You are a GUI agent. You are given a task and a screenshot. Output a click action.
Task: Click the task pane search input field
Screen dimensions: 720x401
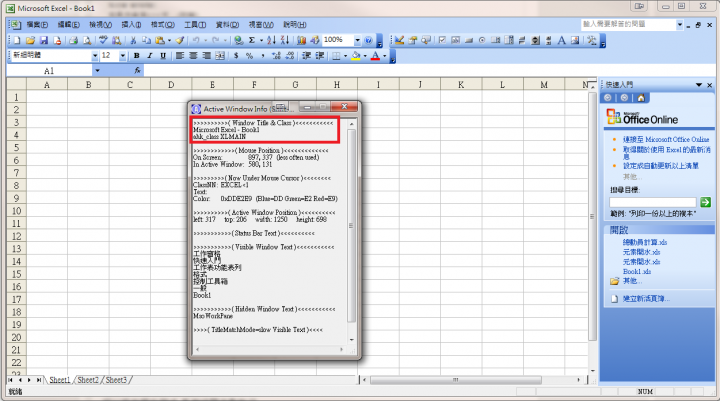652,202
